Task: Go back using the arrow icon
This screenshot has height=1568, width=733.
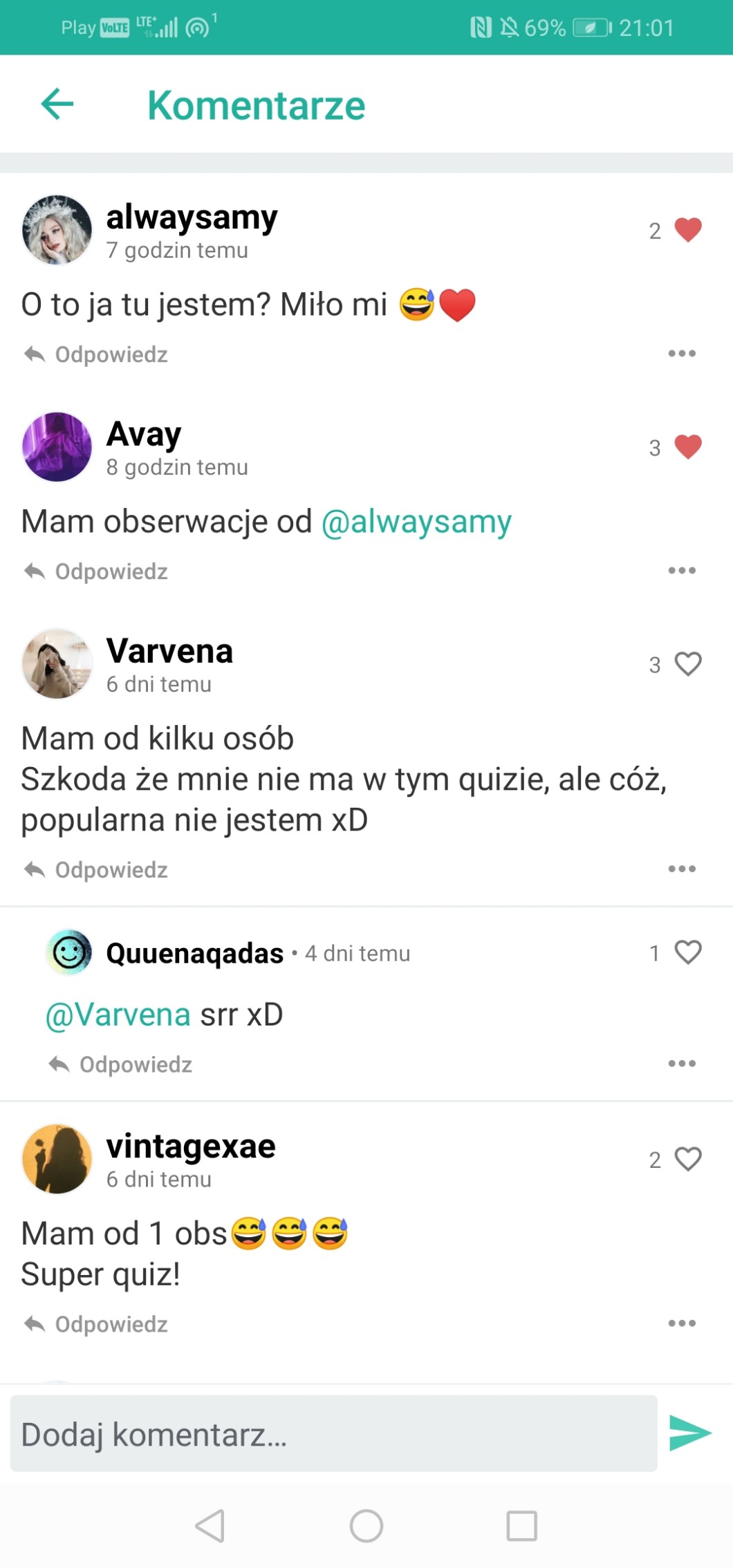Action: (x=57, y=104)
